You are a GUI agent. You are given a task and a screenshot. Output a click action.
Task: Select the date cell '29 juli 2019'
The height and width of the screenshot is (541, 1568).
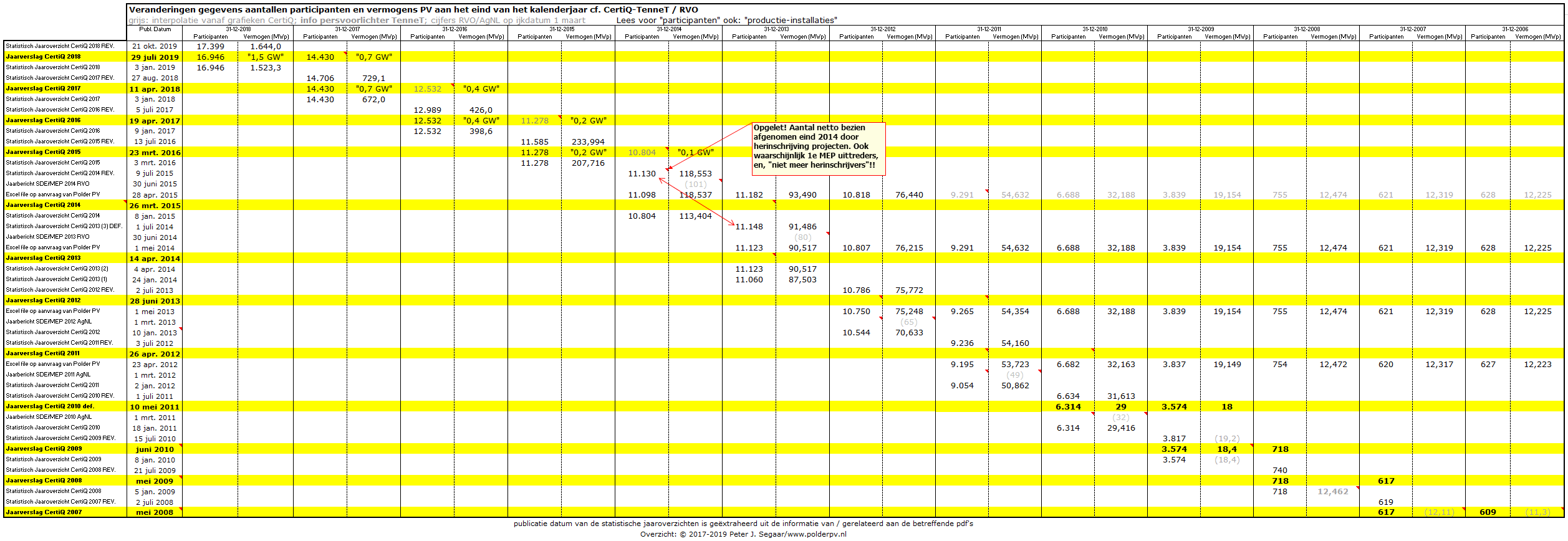155,57
